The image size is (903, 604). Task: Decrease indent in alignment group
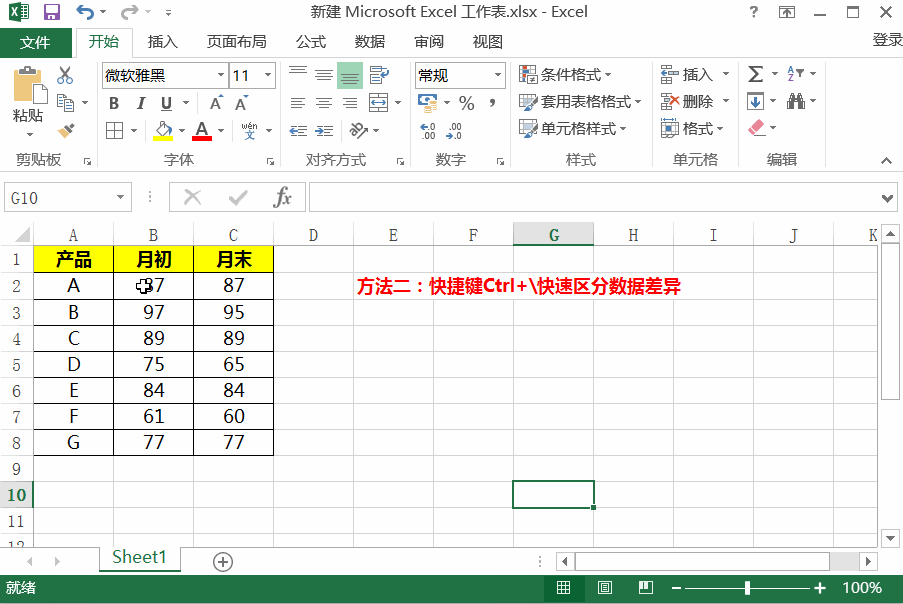tap(298, 131)
